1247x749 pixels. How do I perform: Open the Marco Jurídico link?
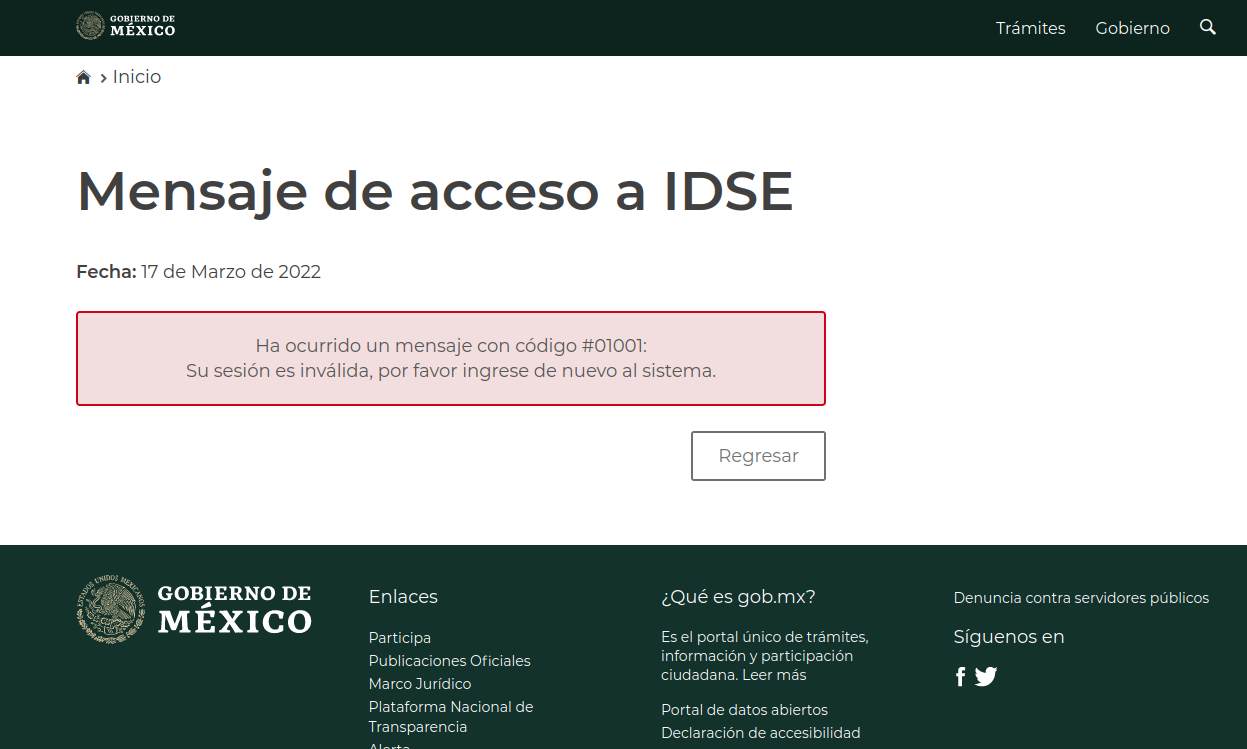click(419, 684)
